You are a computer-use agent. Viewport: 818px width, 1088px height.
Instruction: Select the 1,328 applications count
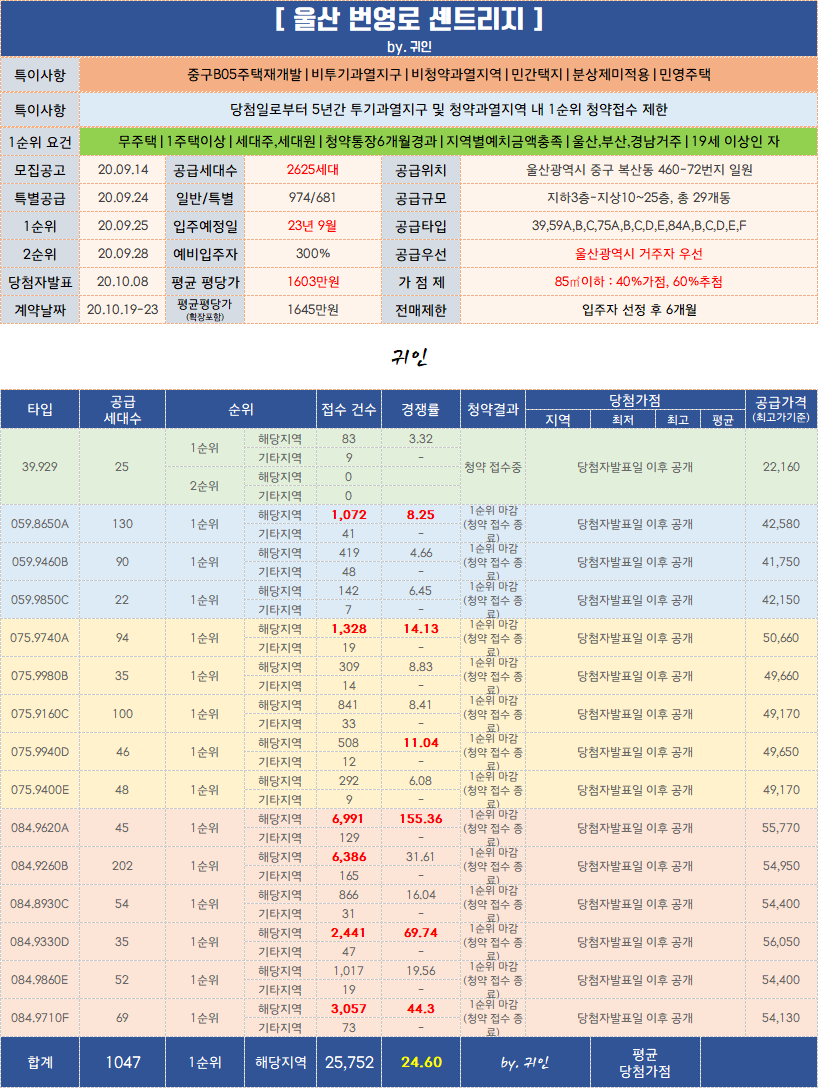(349, 629)
